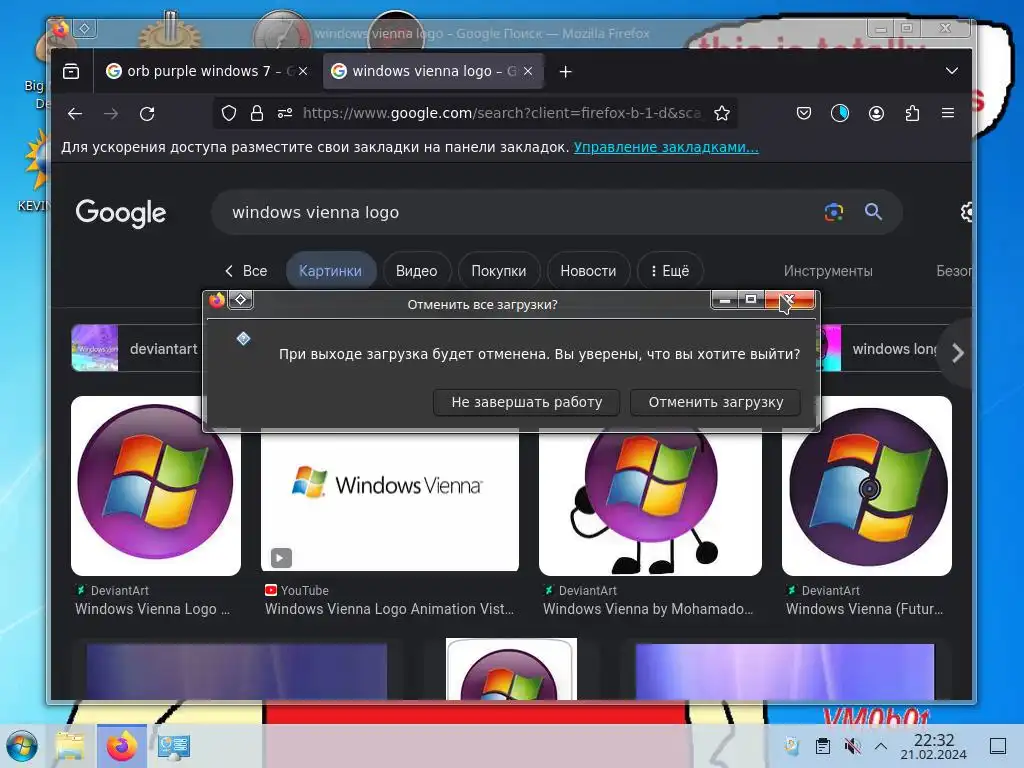Open Firefox account menu
Image resolution: width=1024 pixels, height=768 pixels.
(876, 114)
